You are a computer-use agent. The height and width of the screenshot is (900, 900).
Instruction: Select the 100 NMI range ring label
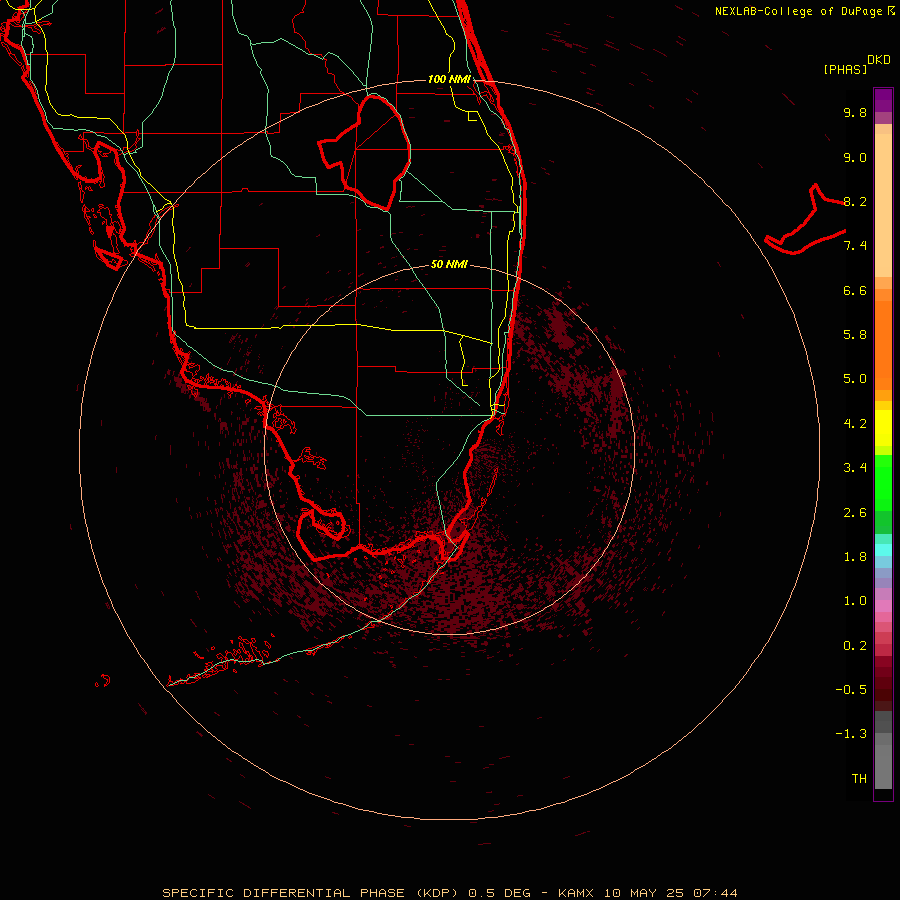(x=449, y=79)
